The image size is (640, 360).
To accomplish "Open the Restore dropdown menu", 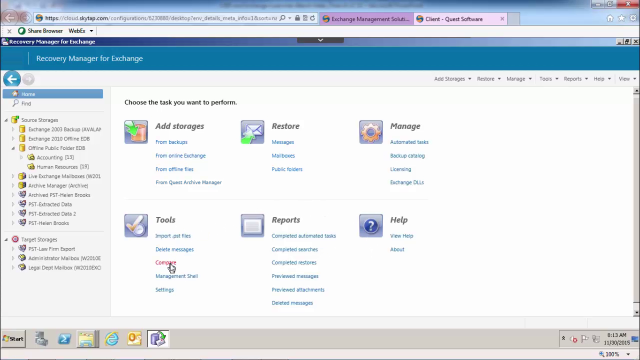I will coord(489,79).
